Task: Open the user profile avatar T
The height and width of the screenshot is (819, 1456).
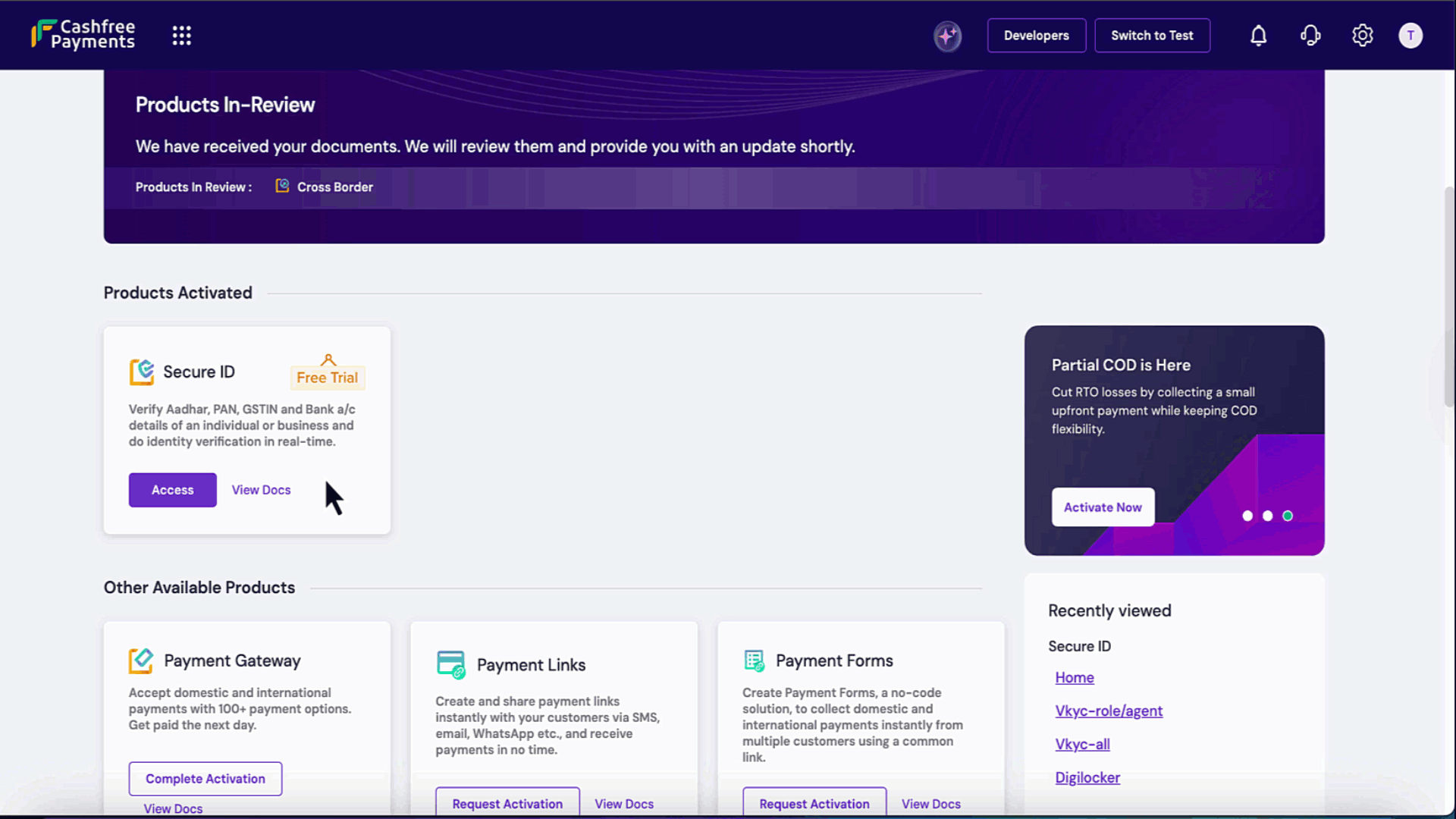Action: click(x=1410, y=36)
